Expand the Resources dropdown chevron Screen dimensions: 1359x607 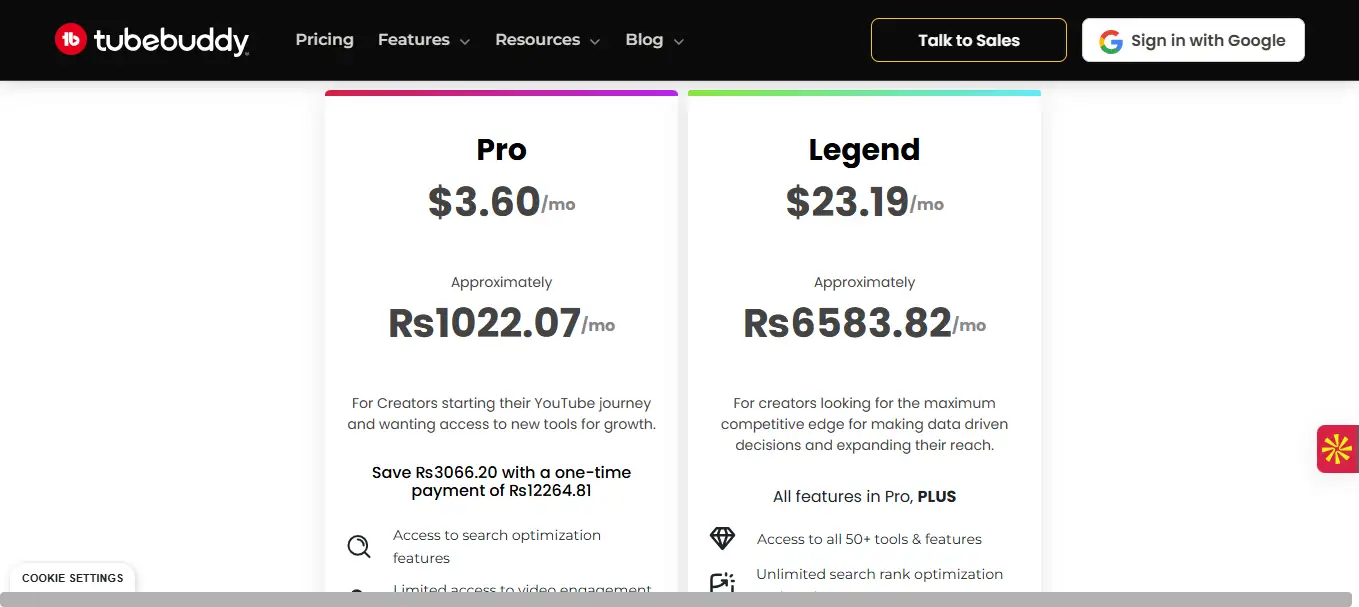pyautogui.click(x=595, y=42)
